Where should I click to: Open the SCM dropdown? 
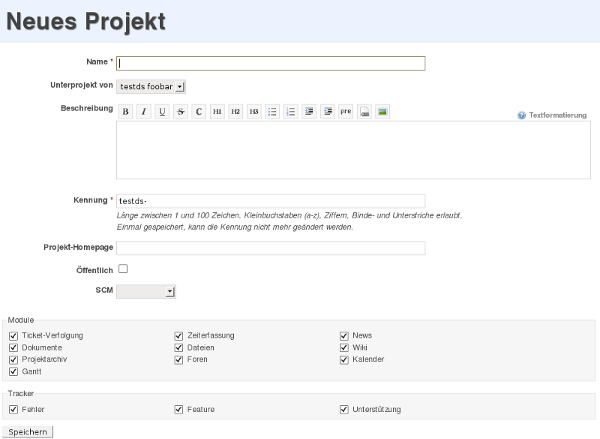(146, 292)
